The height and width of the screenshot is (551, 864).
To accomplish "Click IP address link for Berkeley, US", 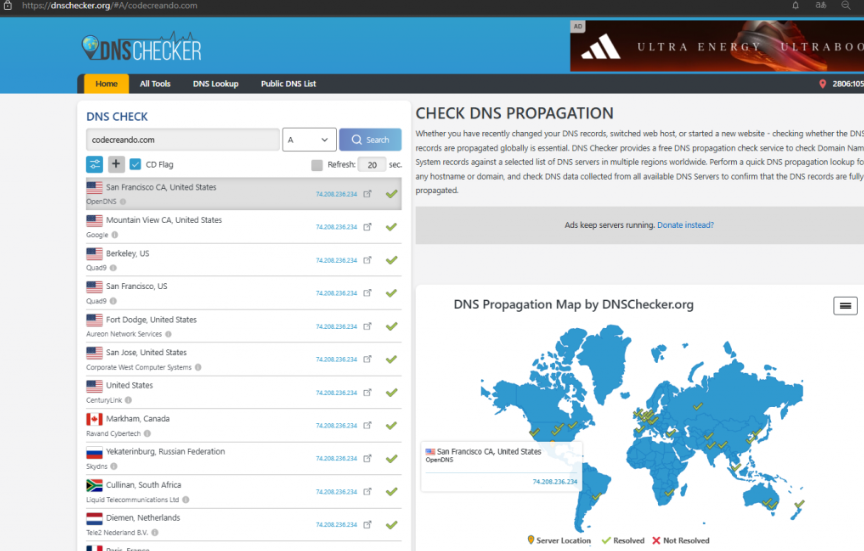I will [336, 260].
